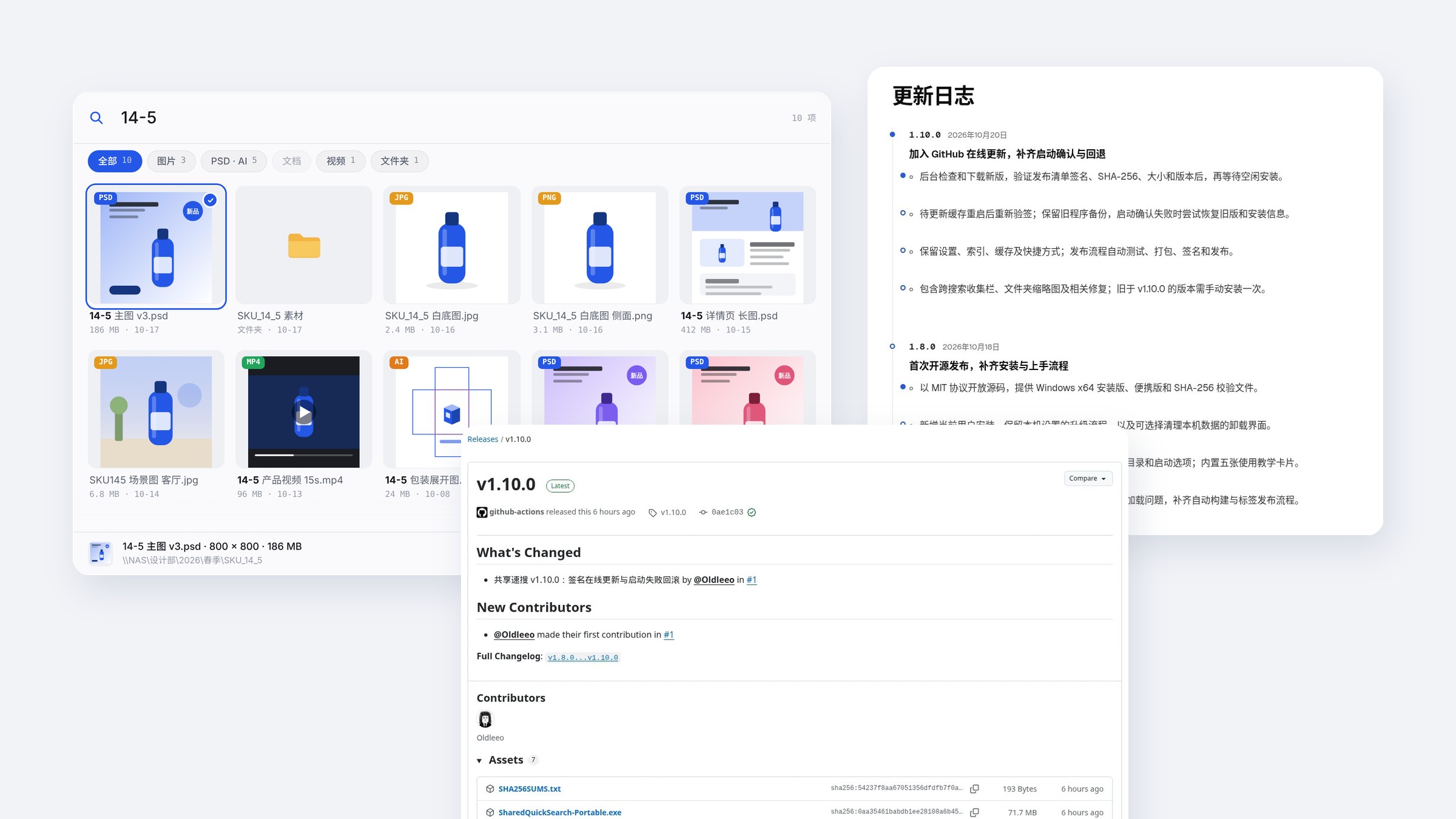The image size is (1456, 819).
Task: Select the pink 新品 PSD thumbnail
Action: point(747,388)
